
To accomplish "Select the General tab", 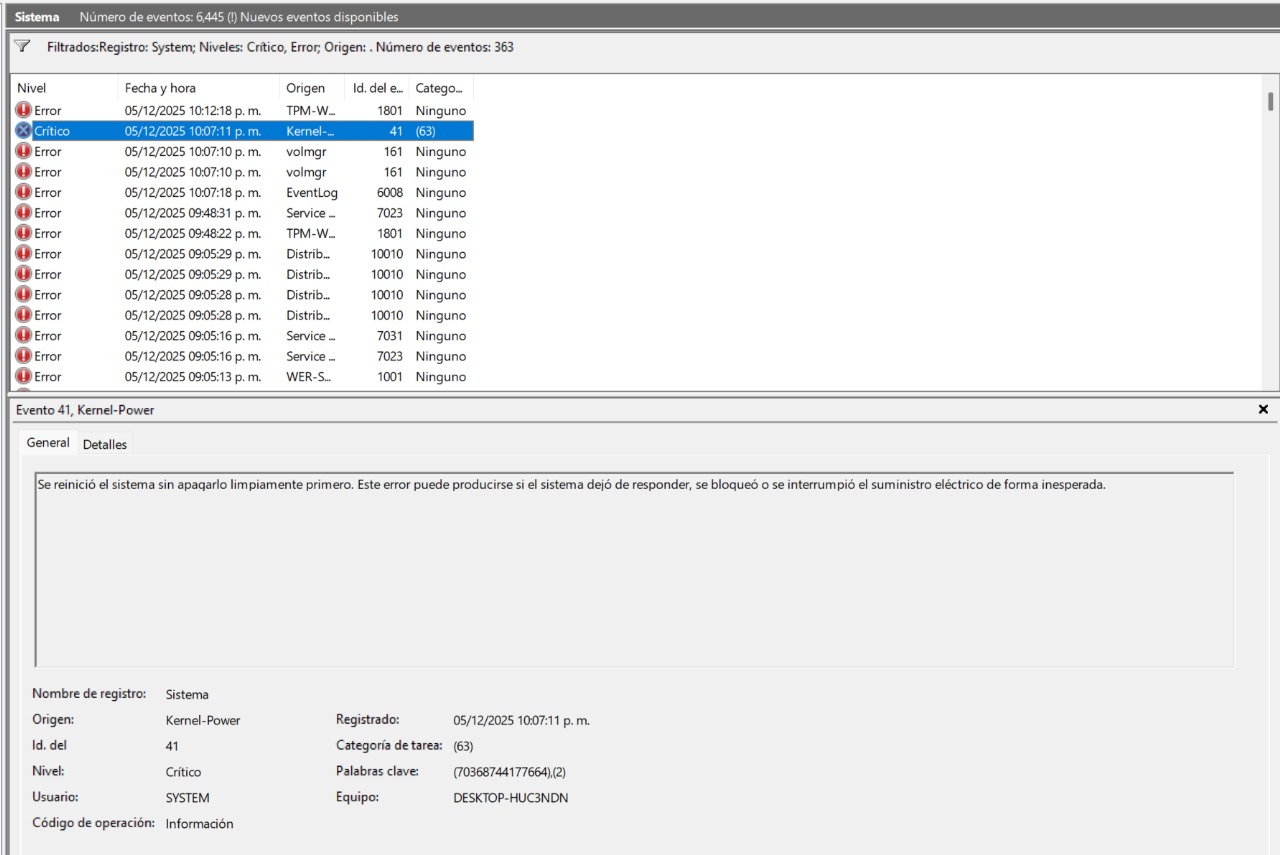I will 48,443.
